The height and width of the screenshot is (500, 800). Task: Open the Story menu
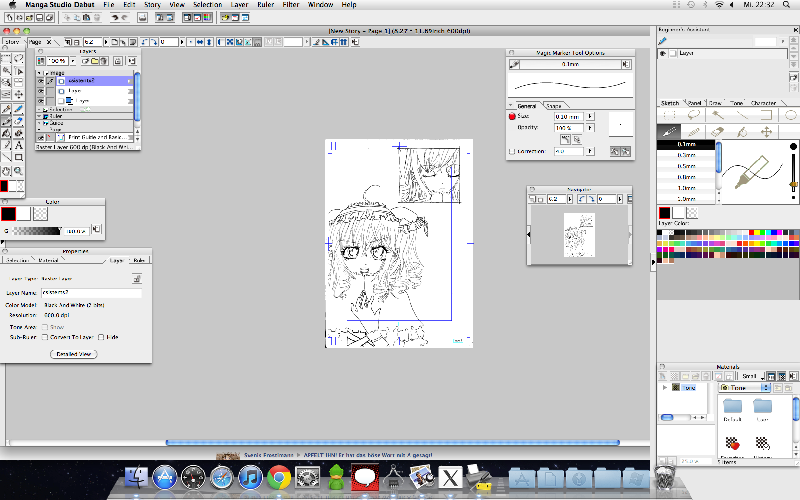tap(152, 5)
